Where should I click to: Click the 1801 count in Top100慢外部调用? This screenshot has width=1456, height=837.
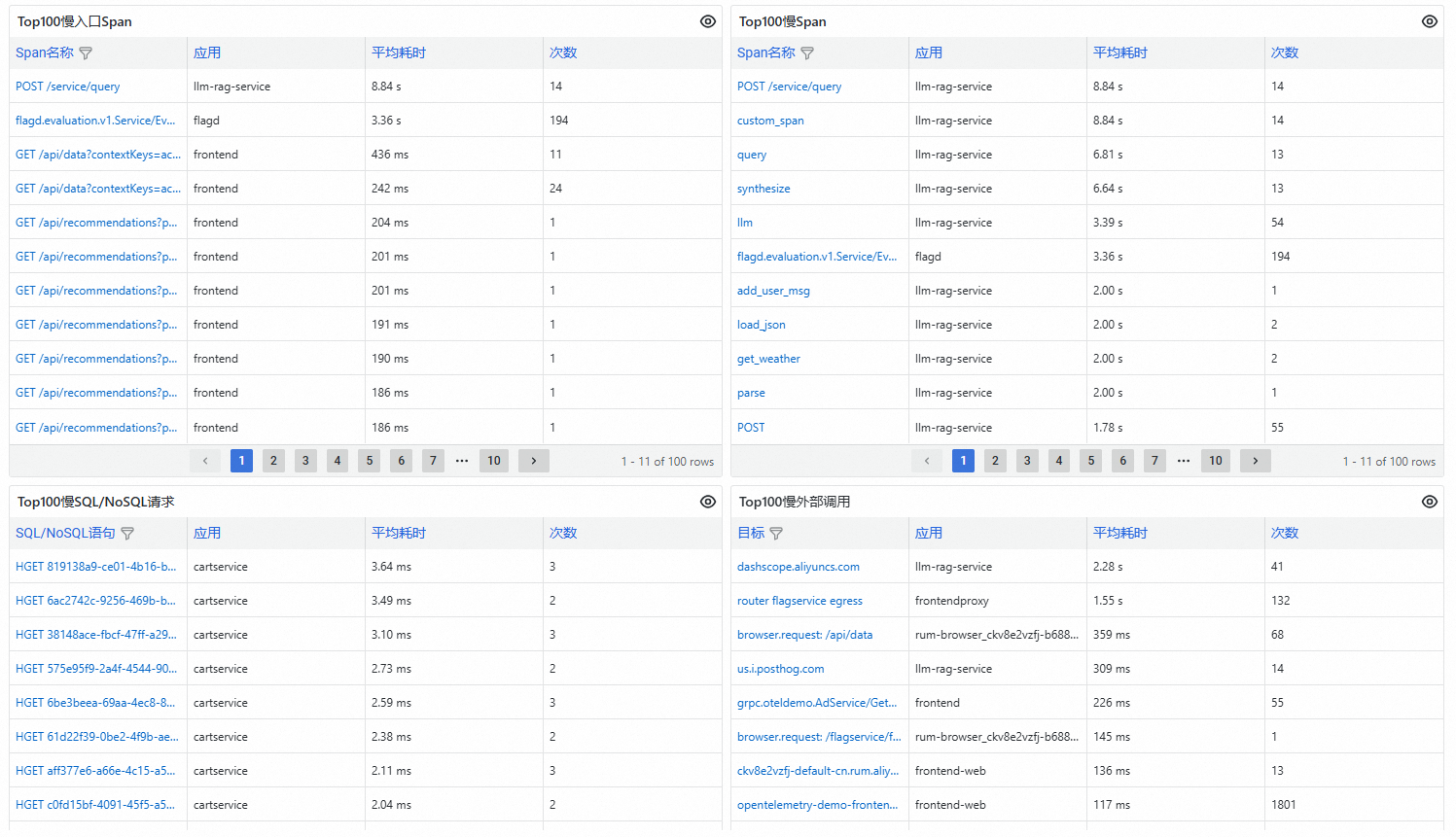coord(1284,805)
